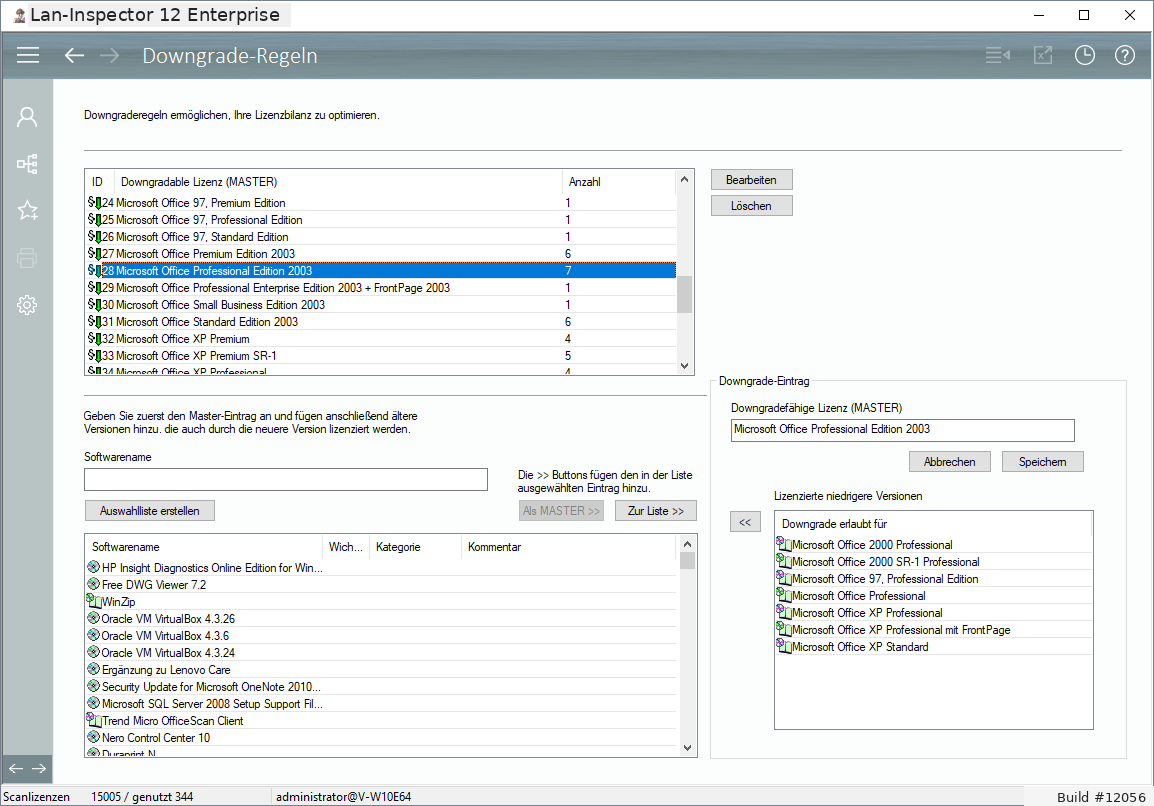
Task: Select Microsoft SQL Server 2008 Setup Support entry
Action: click(381, 703)
